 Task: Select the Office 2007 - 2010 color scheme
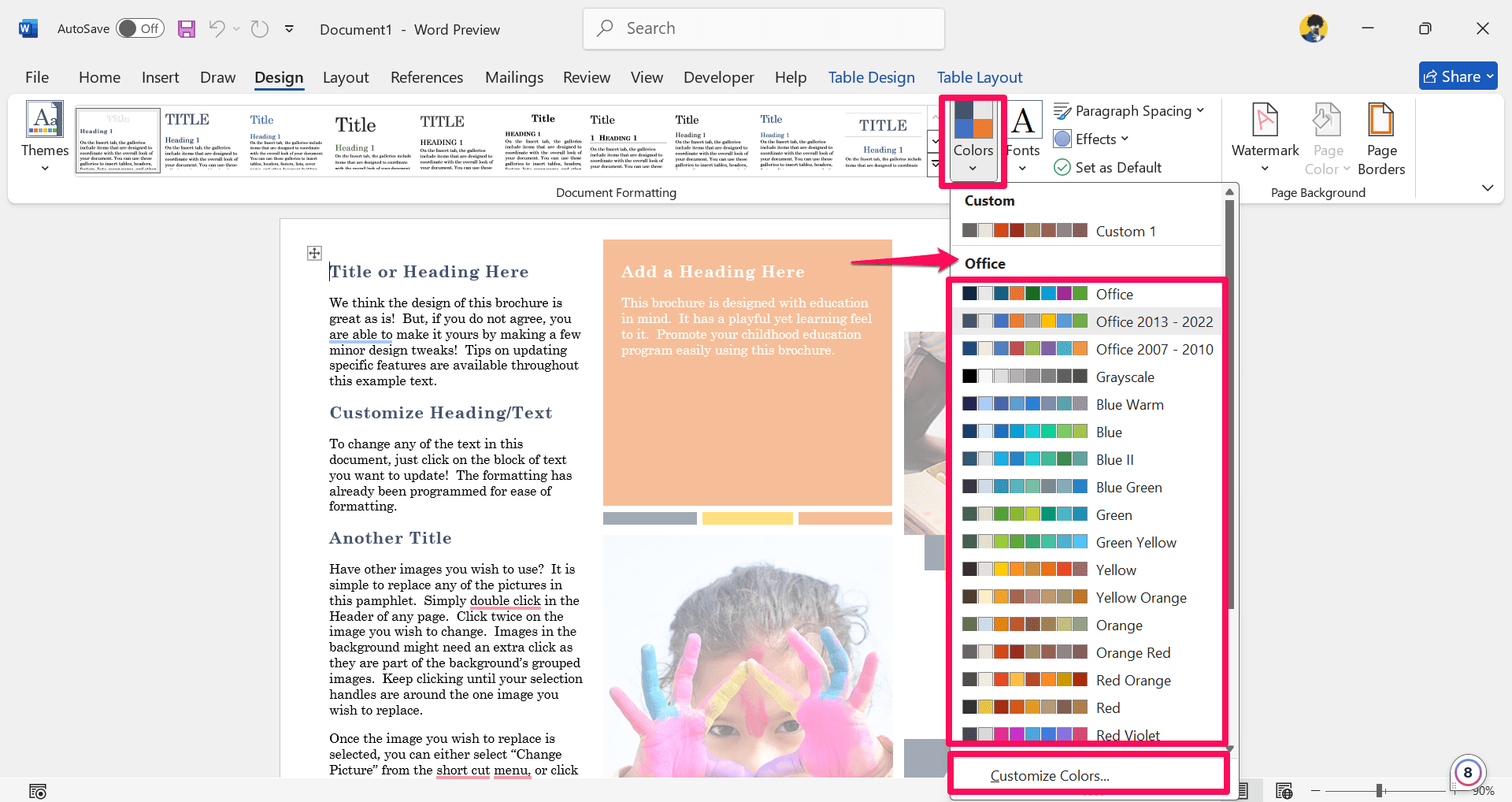click(1087, 349)
